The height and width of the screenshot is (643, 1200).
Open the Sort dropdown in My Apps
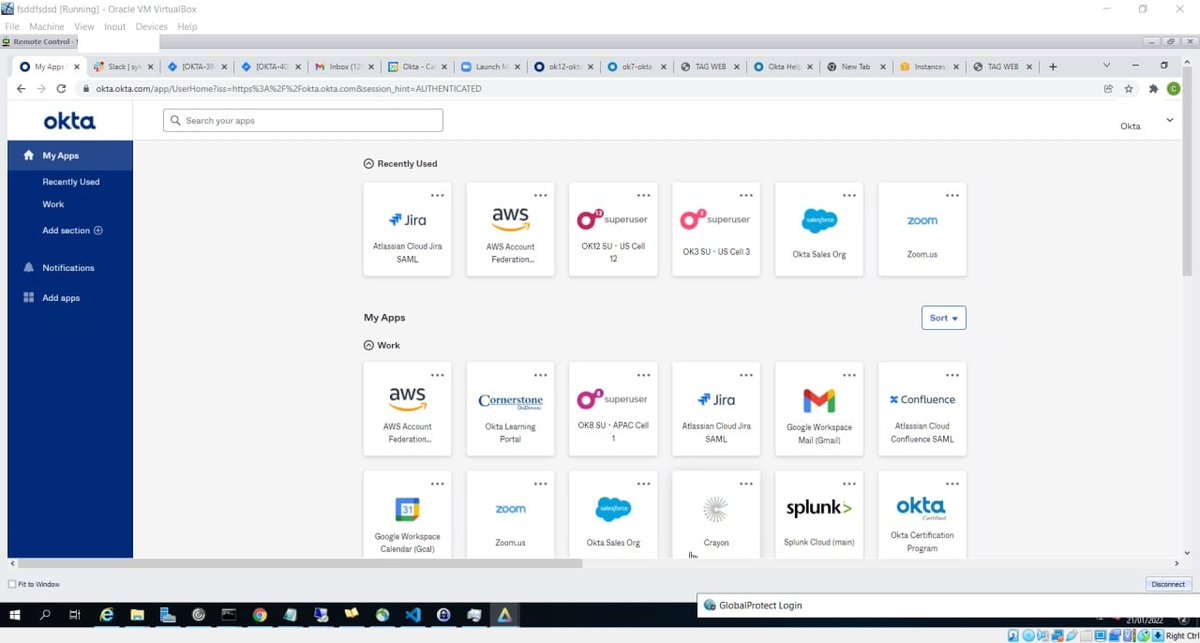(x=943, y=317)
